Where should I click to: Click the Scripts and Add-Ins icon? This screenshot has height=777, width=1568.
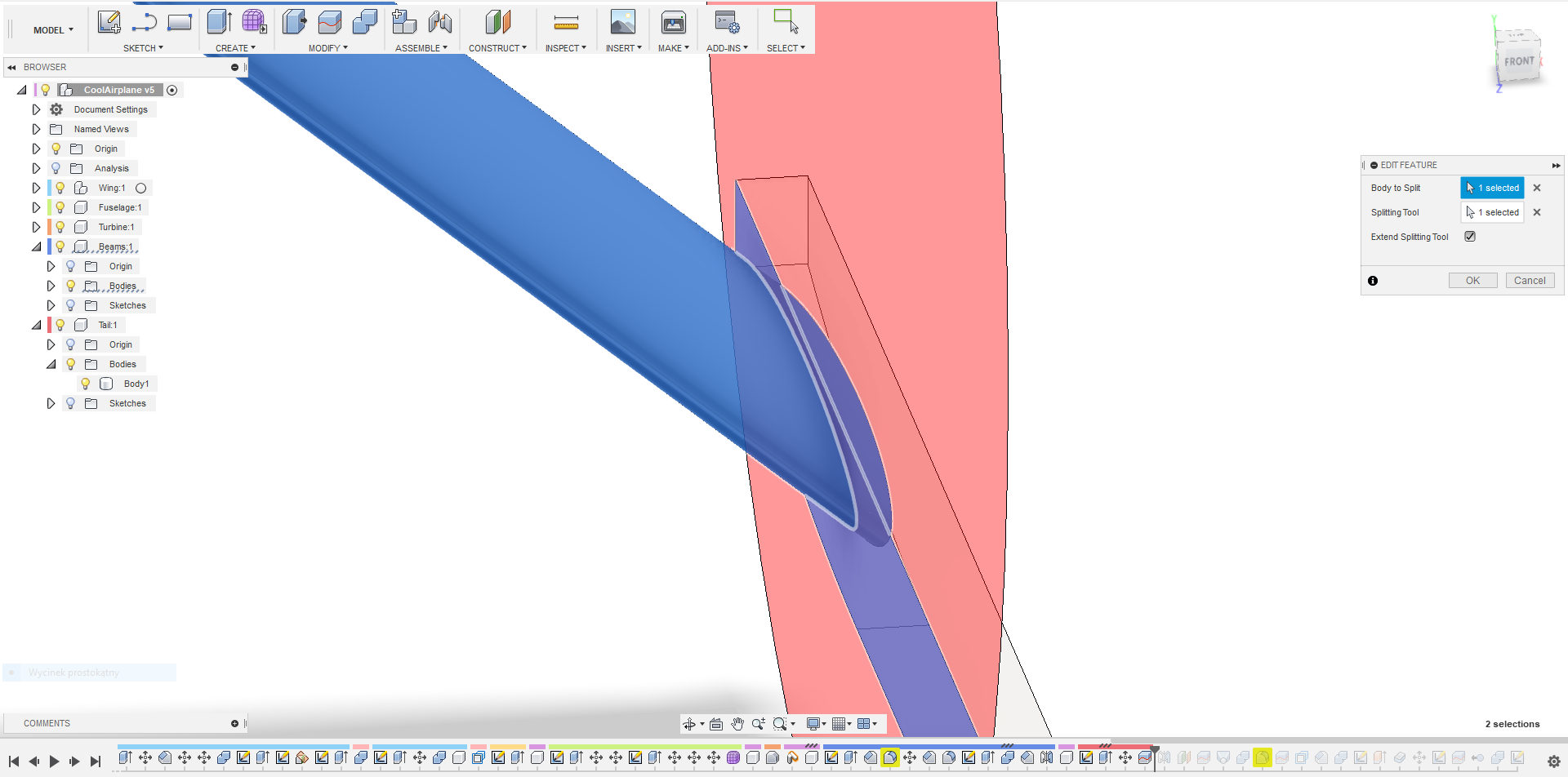[727, 22]
